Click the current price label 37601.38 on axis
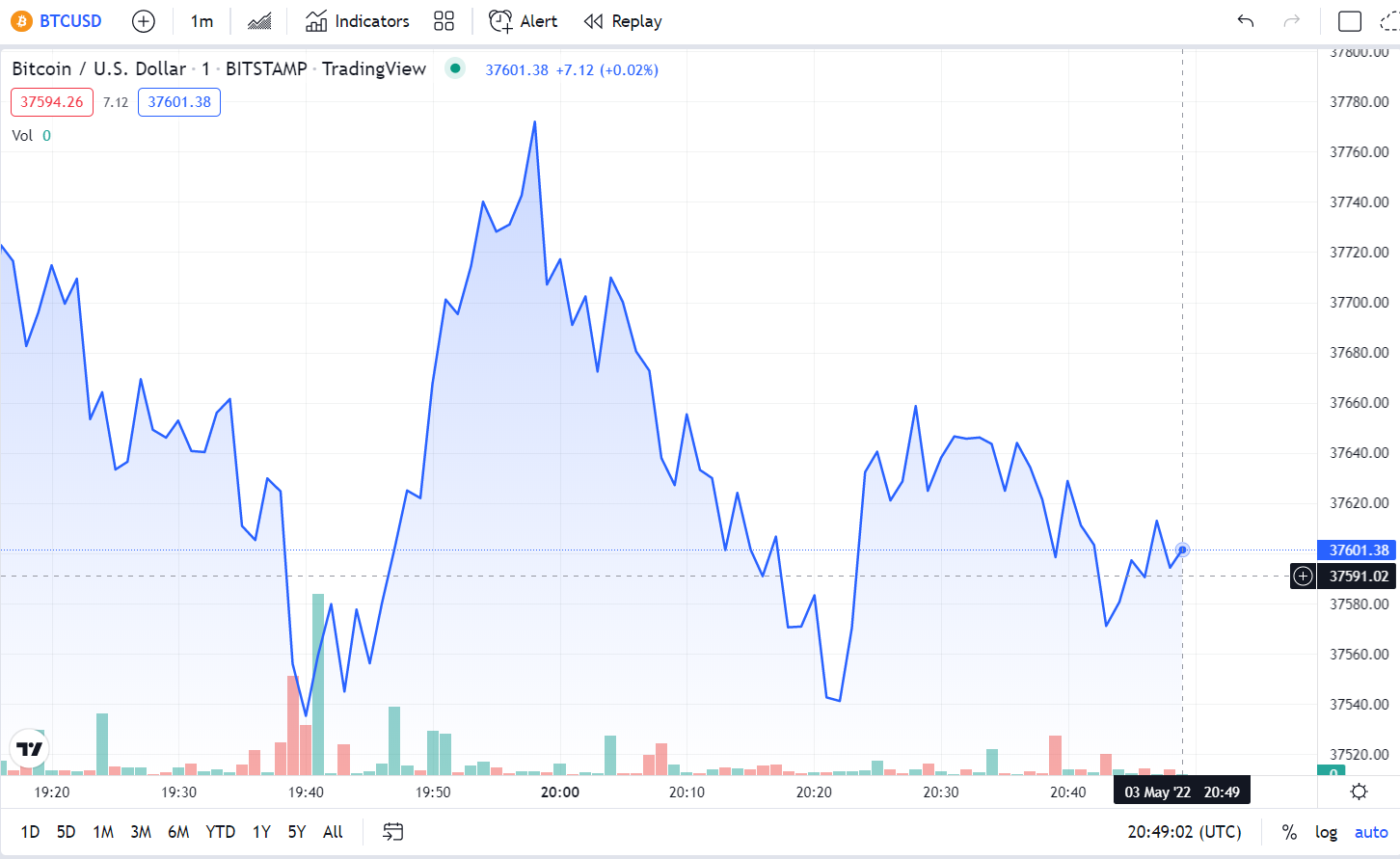 tap(1359, 550)
